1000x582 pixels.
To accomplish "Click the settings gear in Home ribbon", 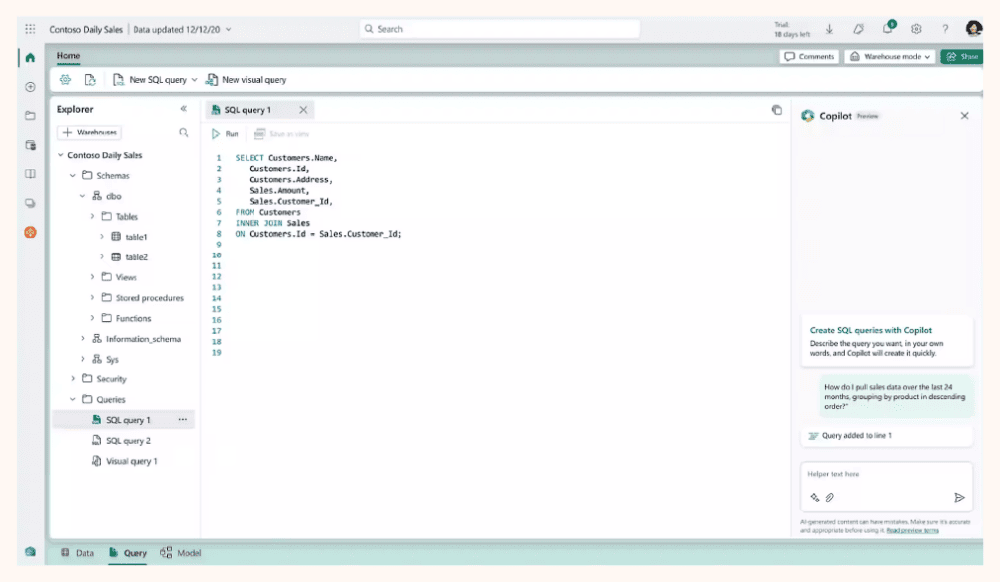I will (x=65, y=80).
